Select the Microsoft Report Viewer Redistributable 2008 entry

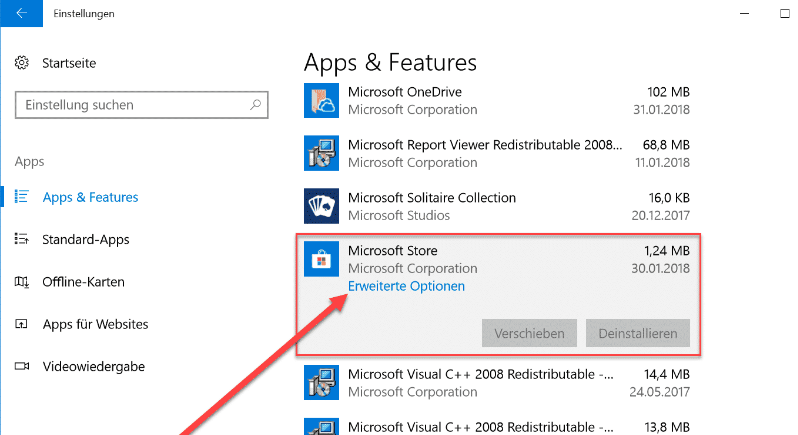pyautogui.click(x=485, y=145)
